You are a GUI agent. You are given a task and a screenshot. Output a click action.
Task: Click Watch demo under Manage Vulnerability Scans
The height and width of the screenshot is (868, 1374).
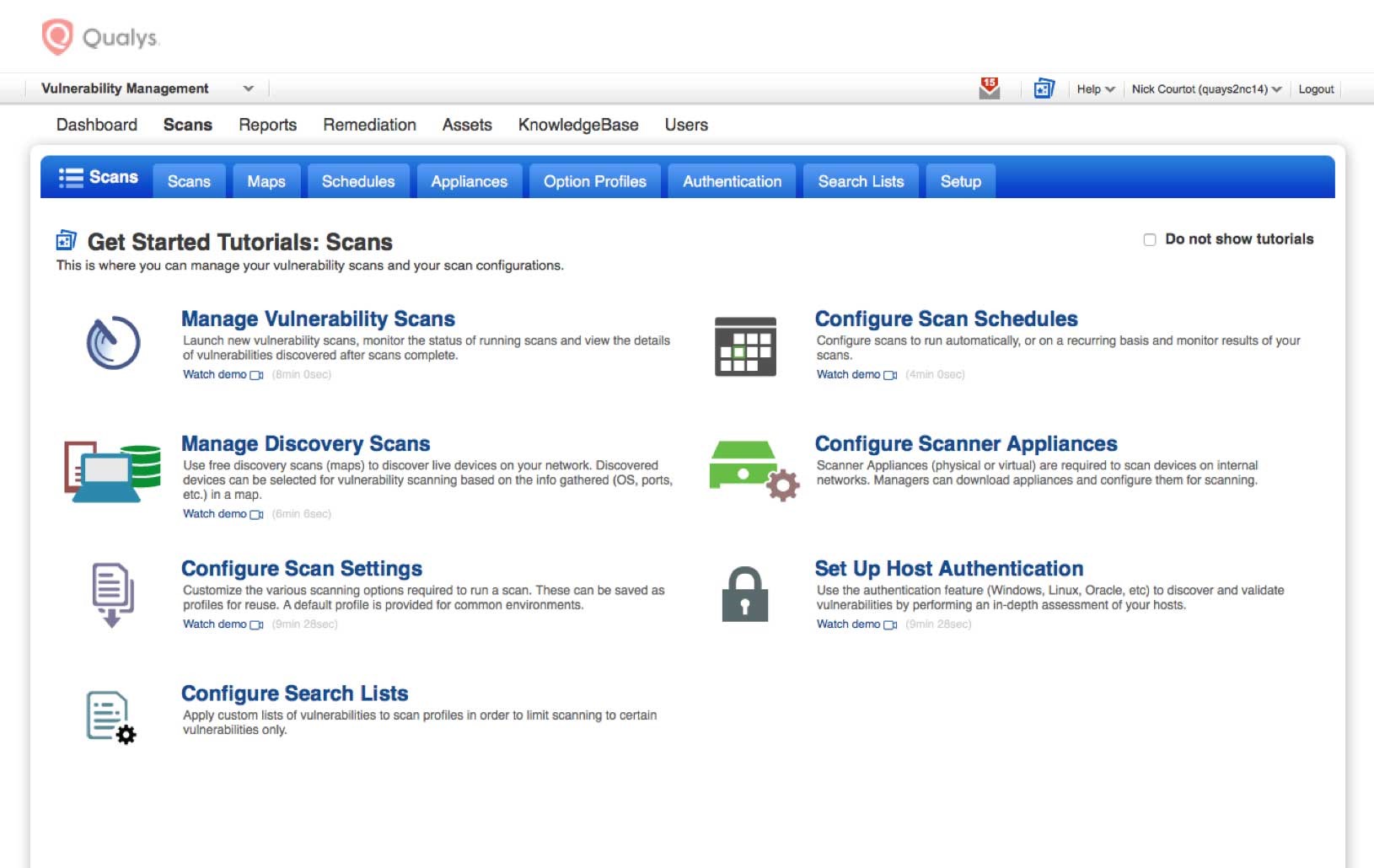tap(215, 374)
